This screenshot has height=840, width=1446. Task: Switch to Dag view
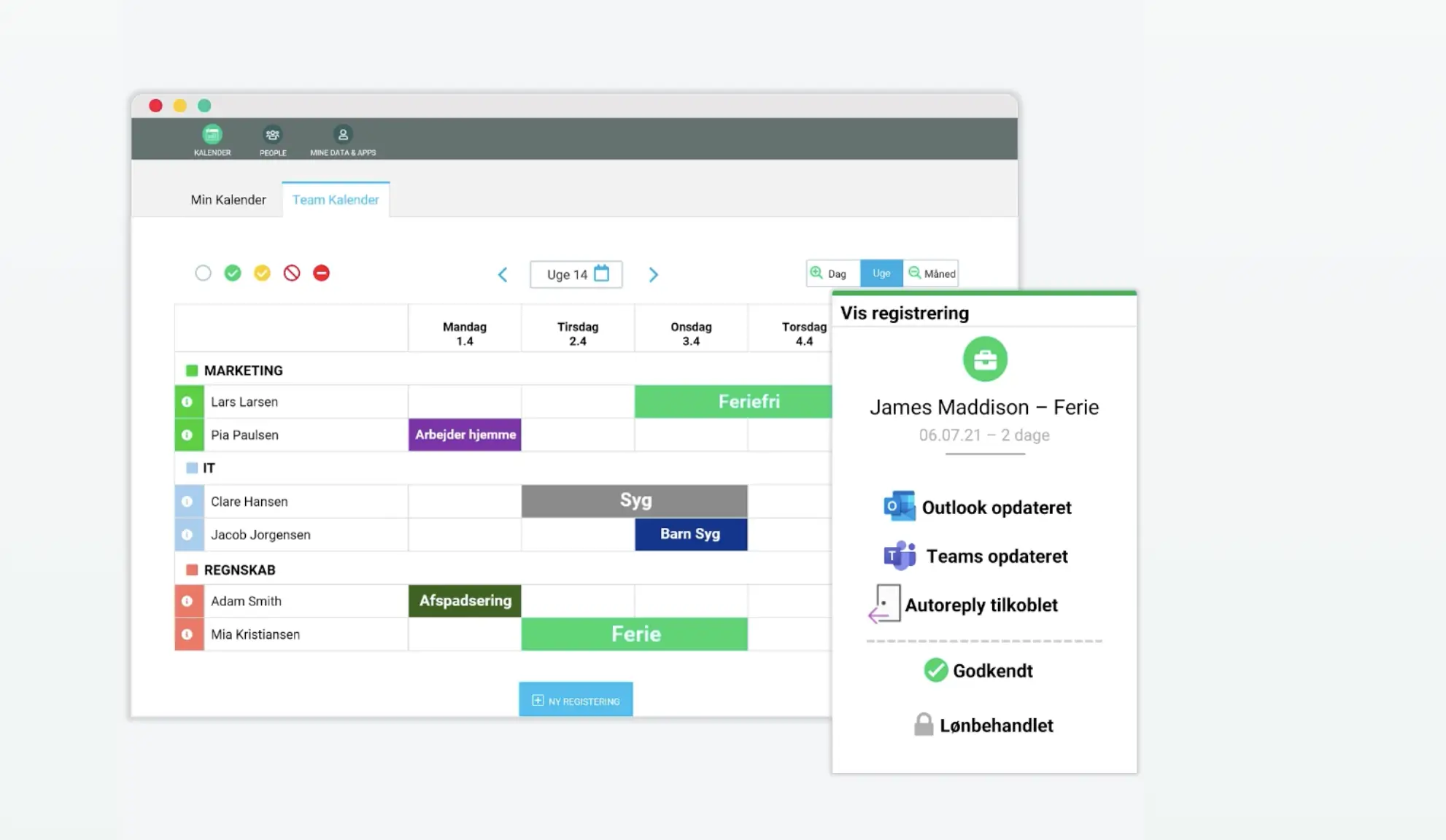click(x=833, y=273)
